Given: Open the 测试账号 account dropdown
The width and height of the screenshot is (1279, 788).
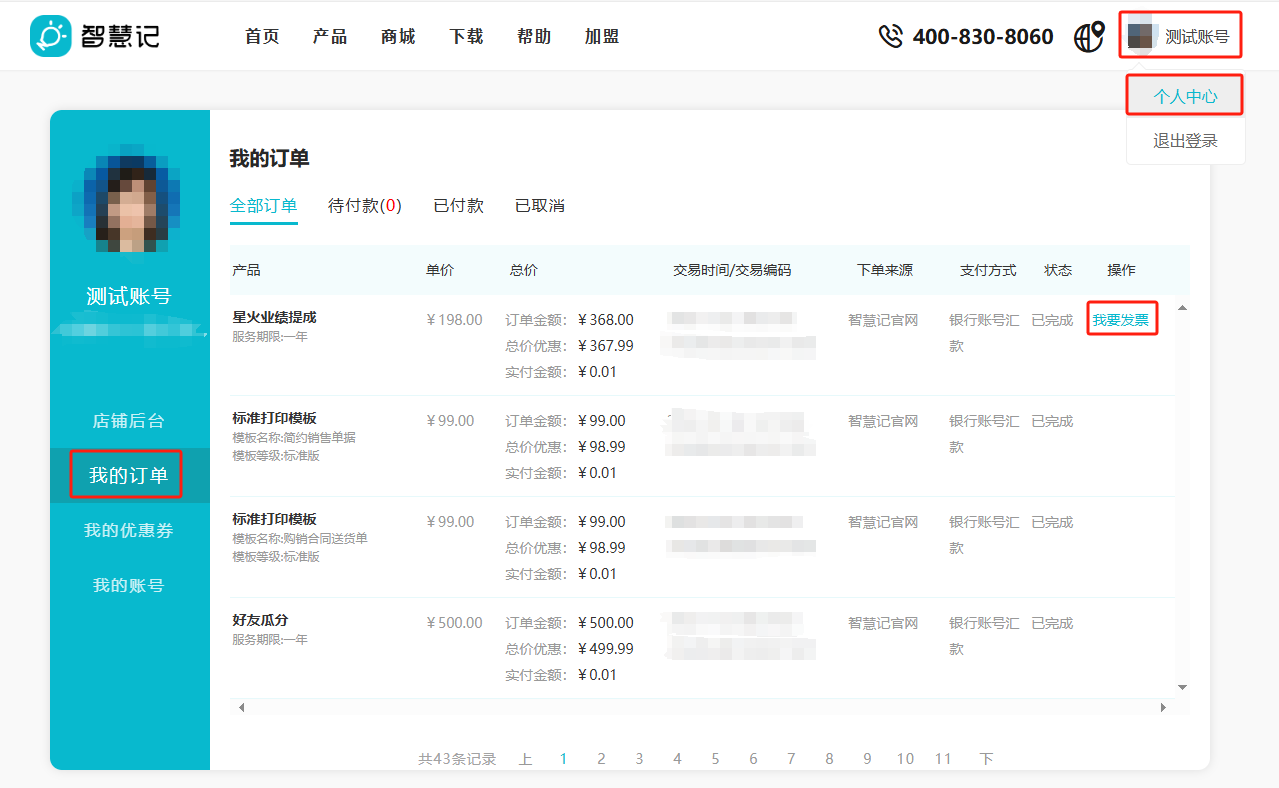Looking at the screenshot, I should (x=1181, y=36).
